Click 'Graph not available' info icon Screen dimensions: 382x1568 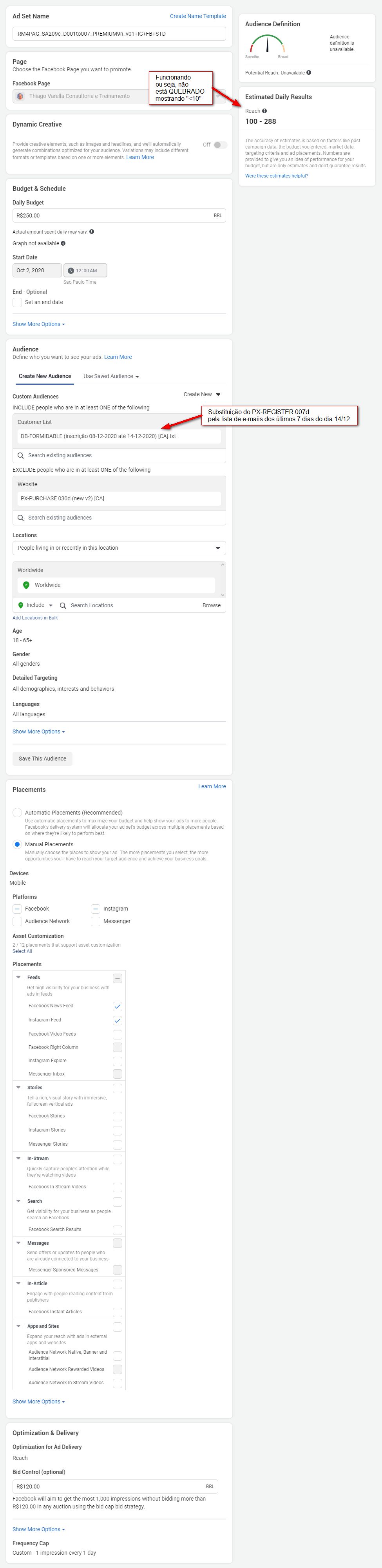click(63, 243)
